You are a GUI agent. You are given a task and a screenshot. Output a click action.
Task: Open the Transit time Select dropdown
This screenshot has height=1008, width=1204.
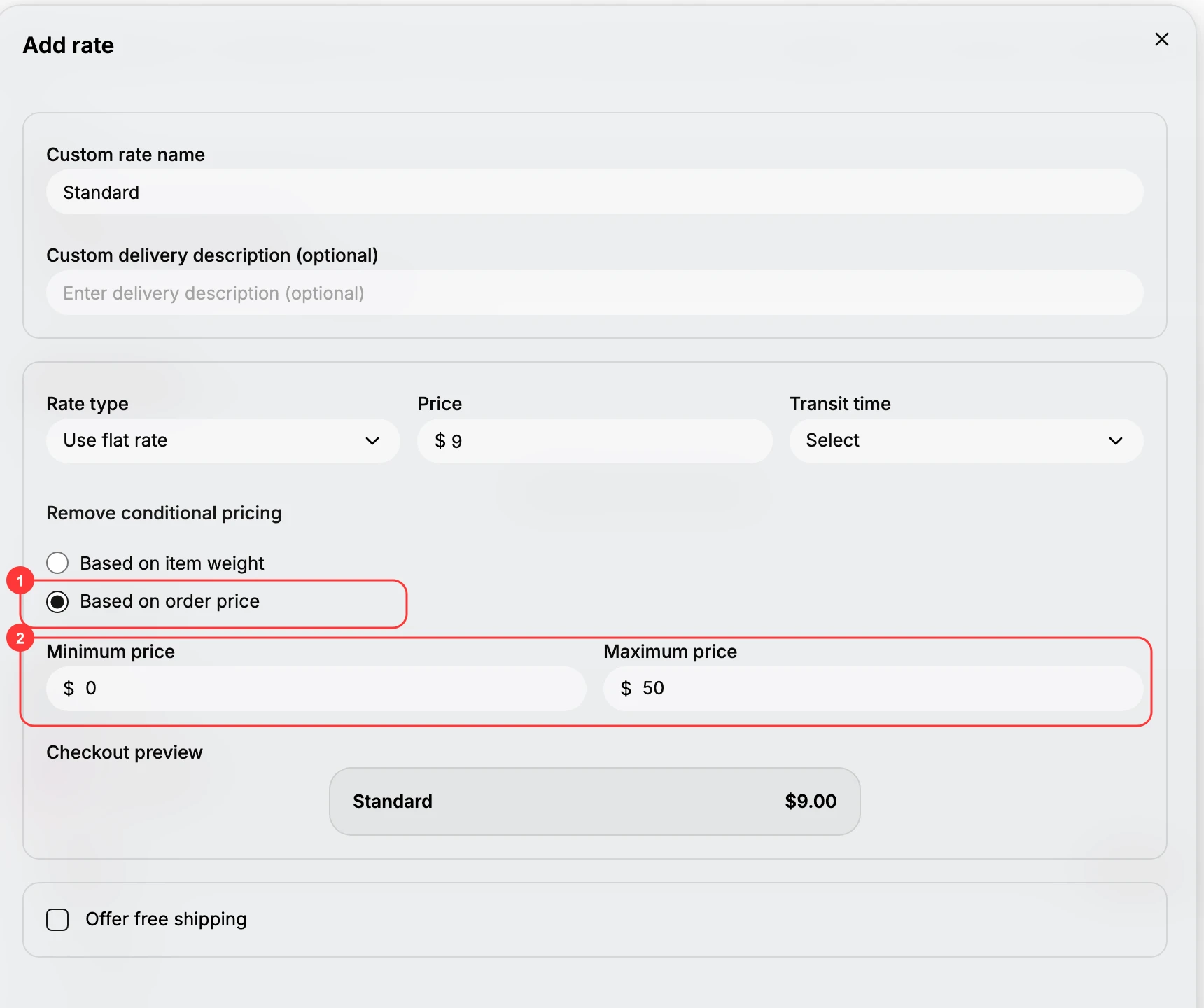click(966, 440)
